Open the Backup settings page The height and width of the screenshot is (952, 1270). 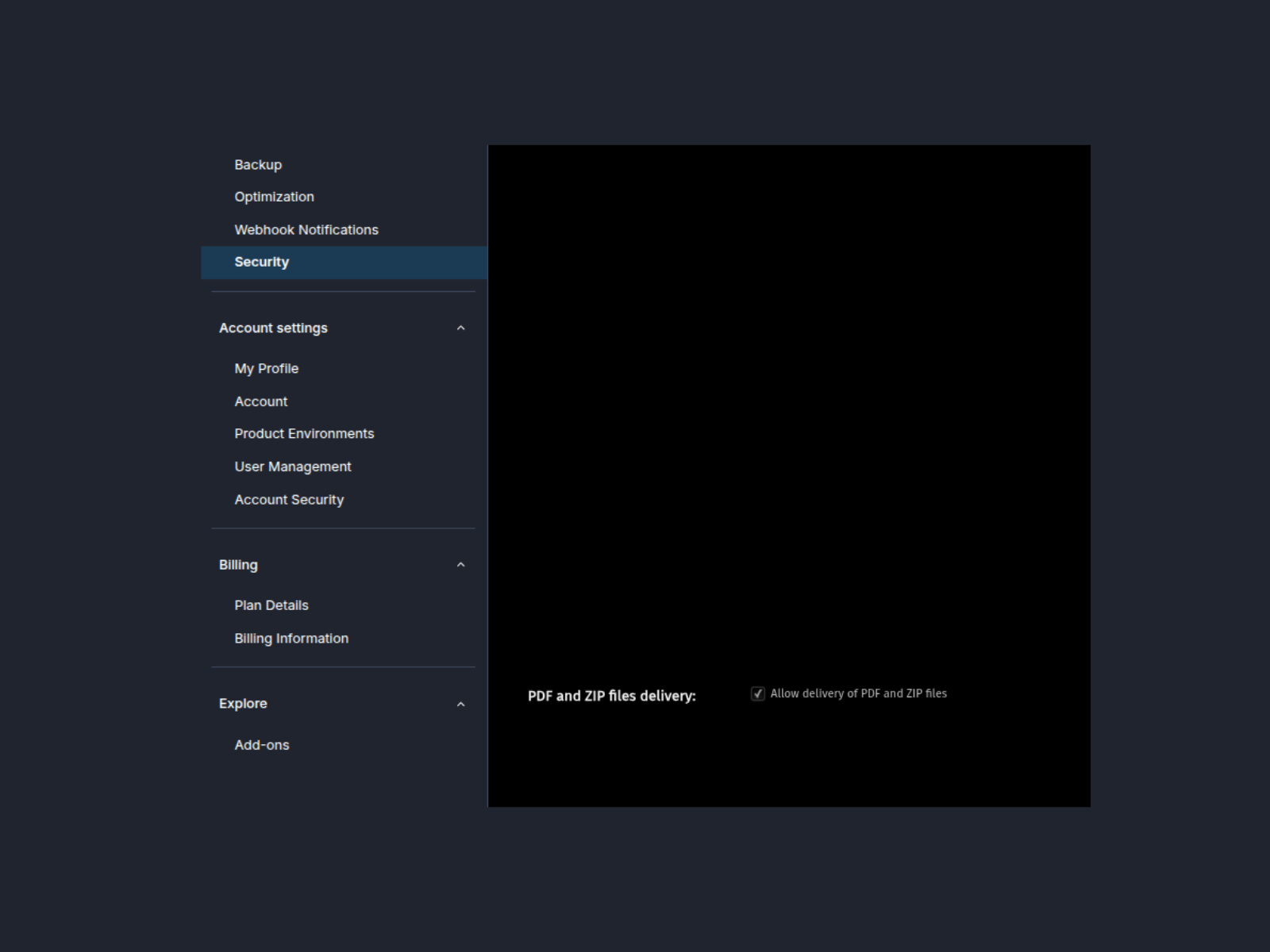258,165
